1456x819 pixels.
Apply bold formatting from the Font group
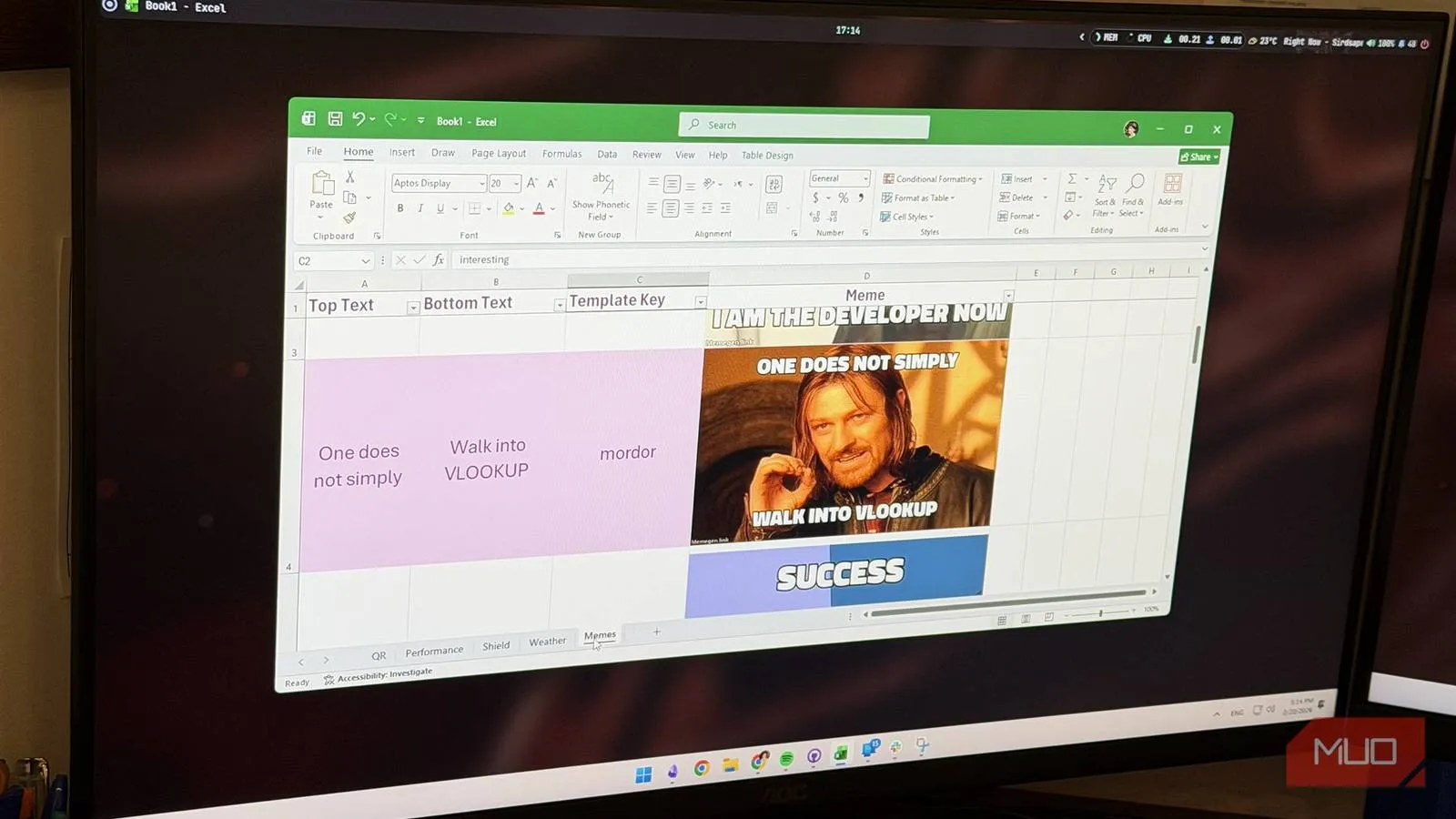400,207
